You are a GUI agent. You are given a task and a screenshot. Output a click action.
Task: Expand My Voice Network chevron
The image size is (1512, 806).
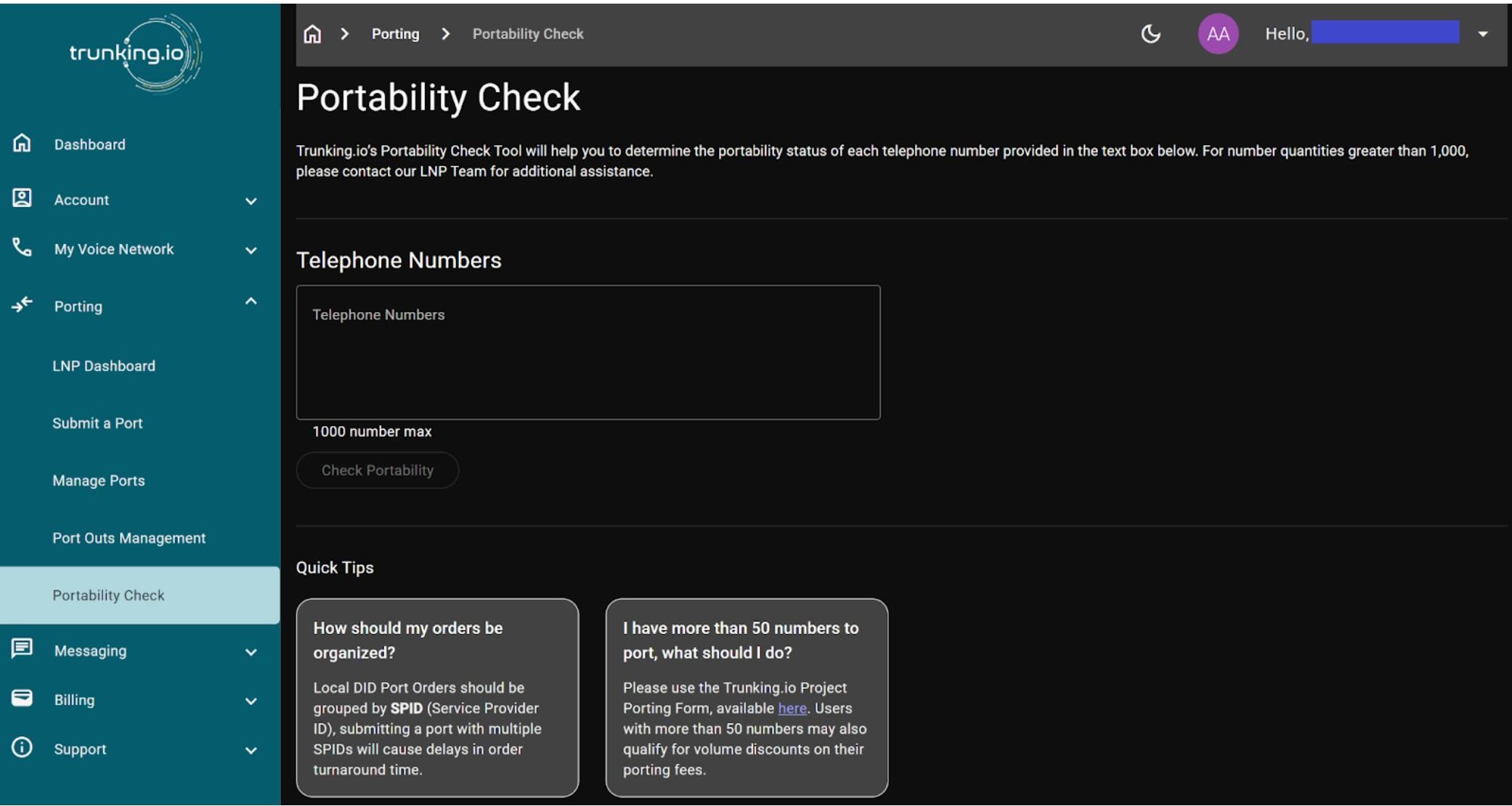[251, 251]
